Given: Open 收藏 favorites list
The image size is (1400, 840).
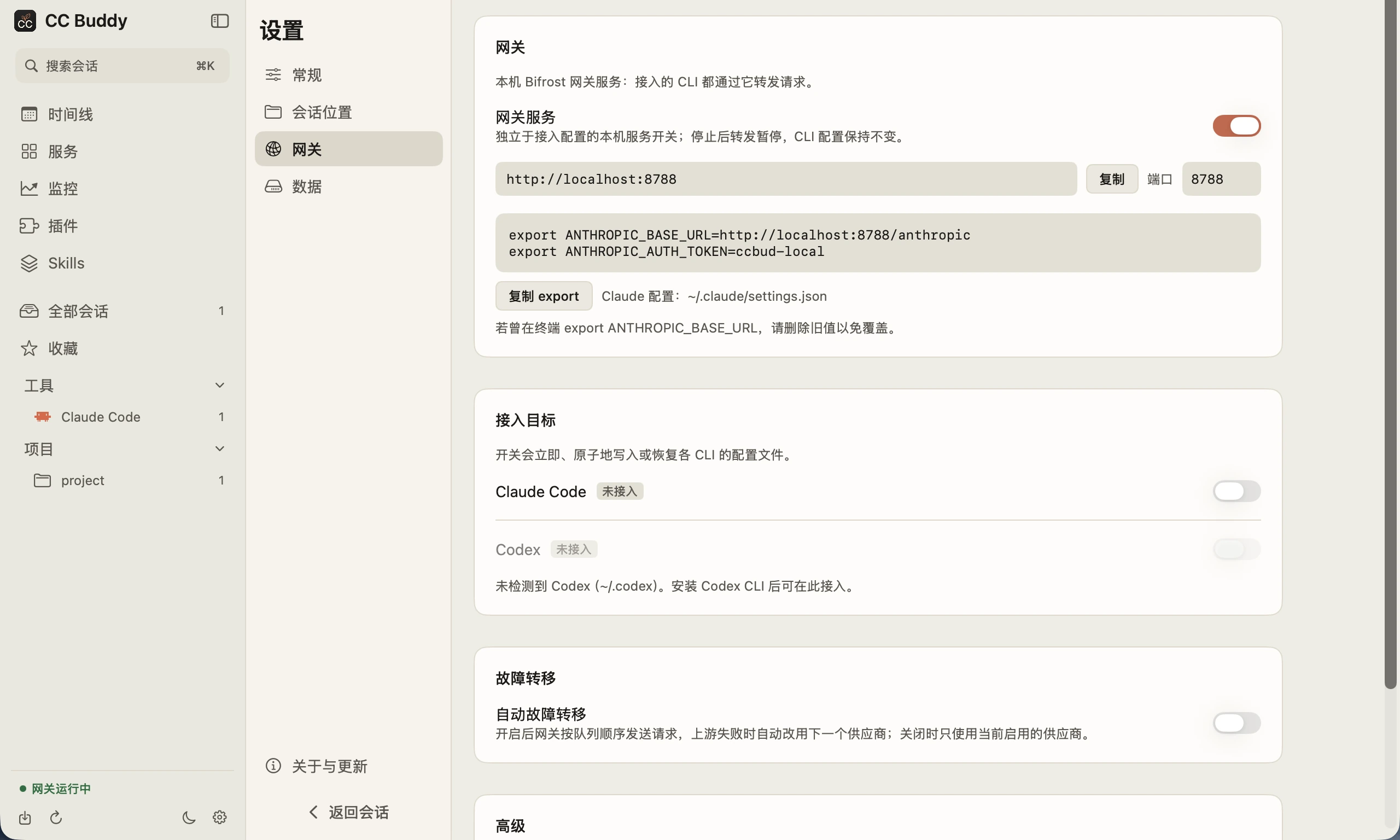Looking at the screenshot, I should 122,348.
